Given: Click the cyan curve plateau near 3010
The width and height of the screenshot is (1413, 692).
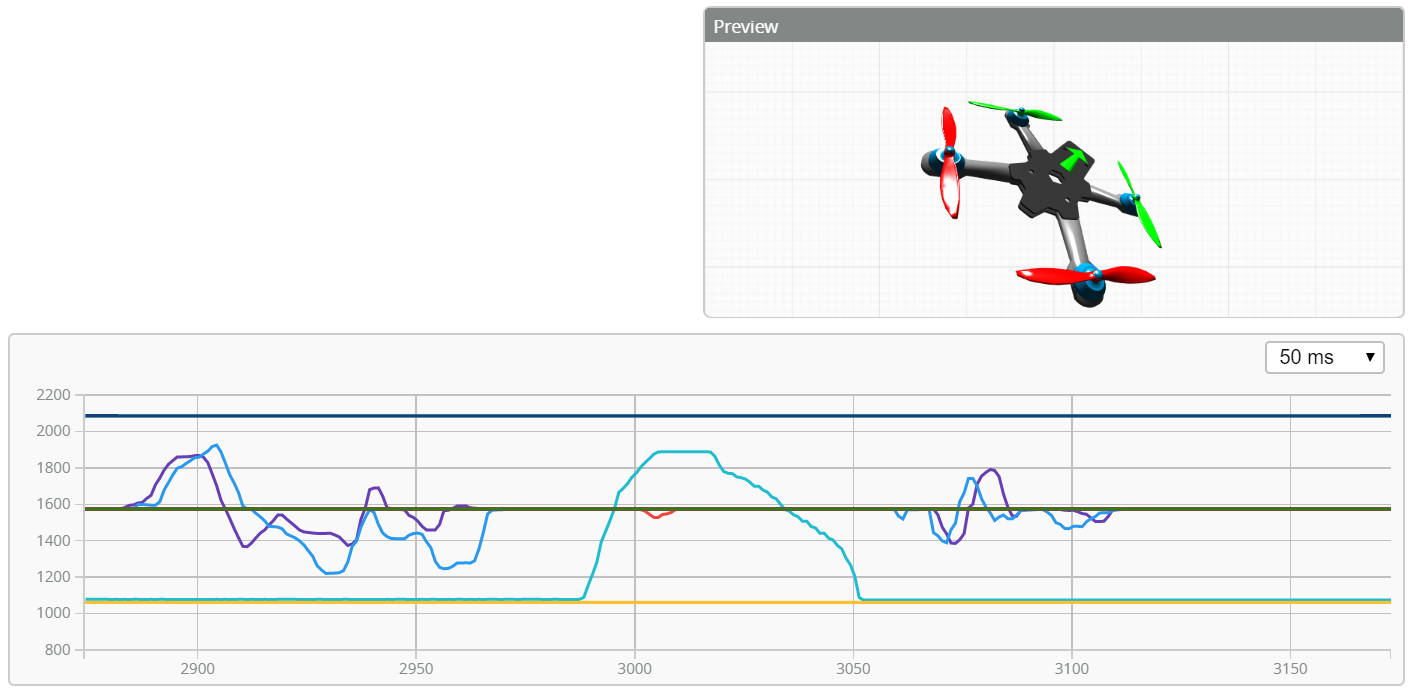Looking at the screenshot, I should [683, 452].
